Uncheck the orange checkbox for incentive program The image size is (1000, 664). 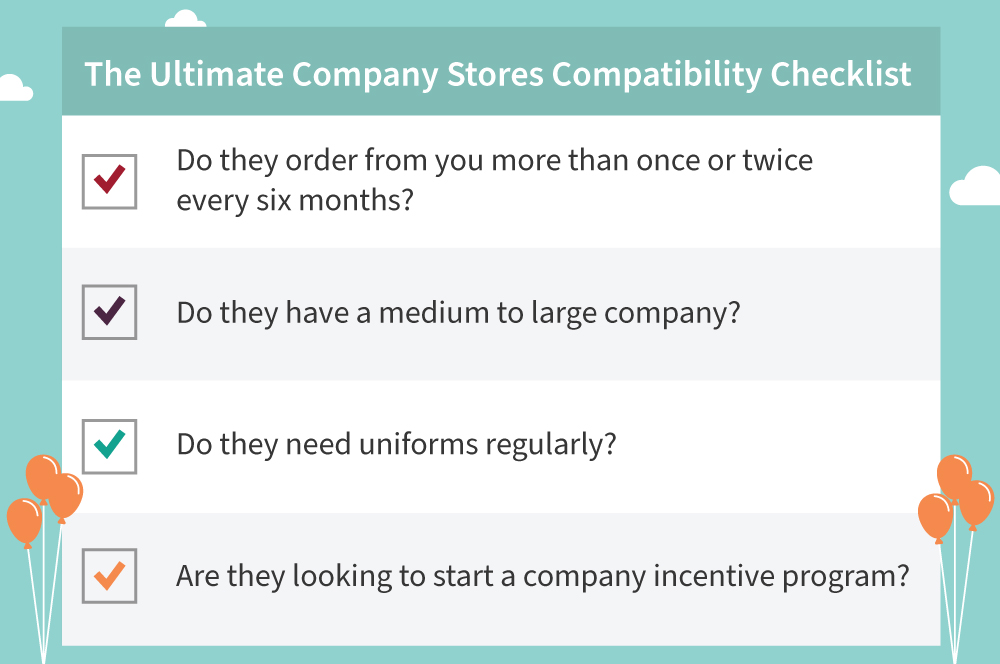109,576
